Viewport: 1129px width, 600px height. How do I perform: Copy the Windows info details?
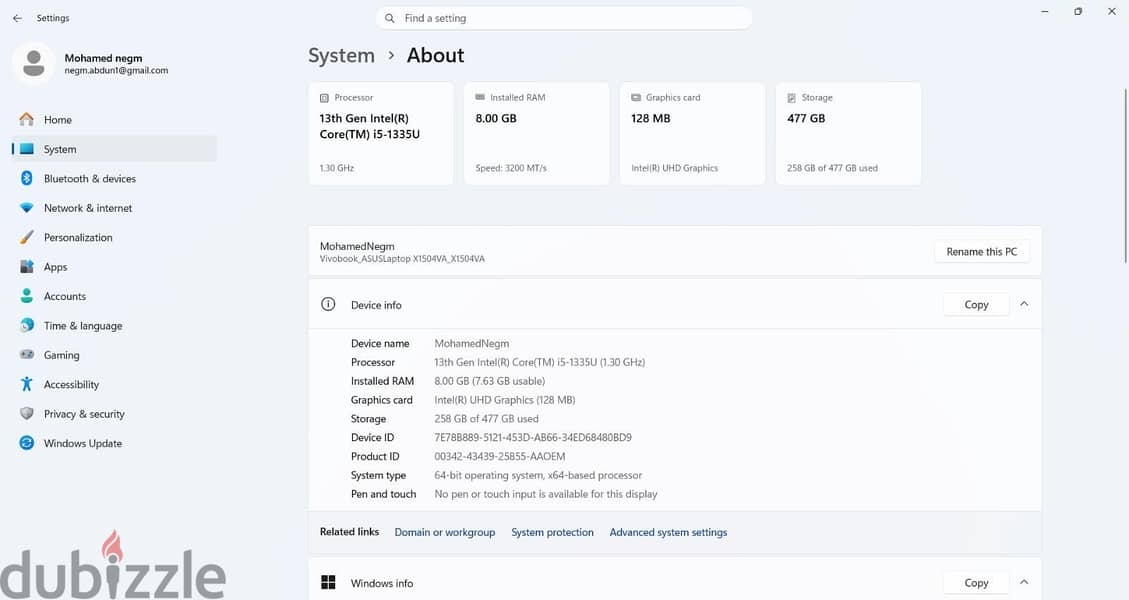click(976, 583)
